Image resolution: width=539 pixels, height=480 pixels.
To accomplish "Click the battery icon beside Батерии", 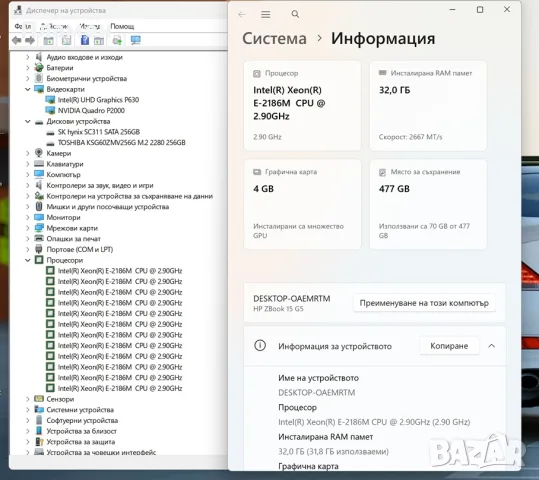I will pyautogui.click(x=39, y=67).
